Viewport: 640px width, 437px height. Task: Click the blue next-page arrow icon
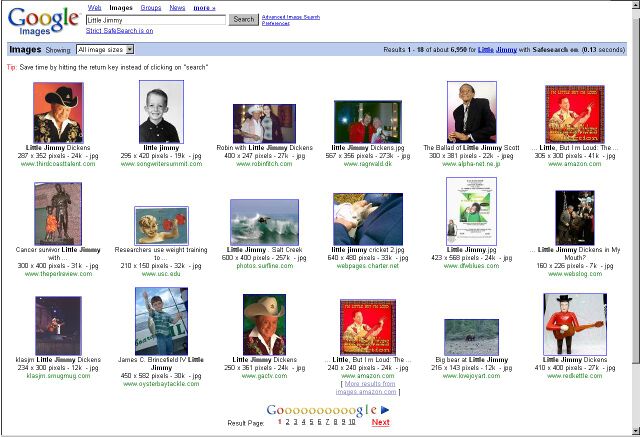pyautogui.click(x=385, y=409)
